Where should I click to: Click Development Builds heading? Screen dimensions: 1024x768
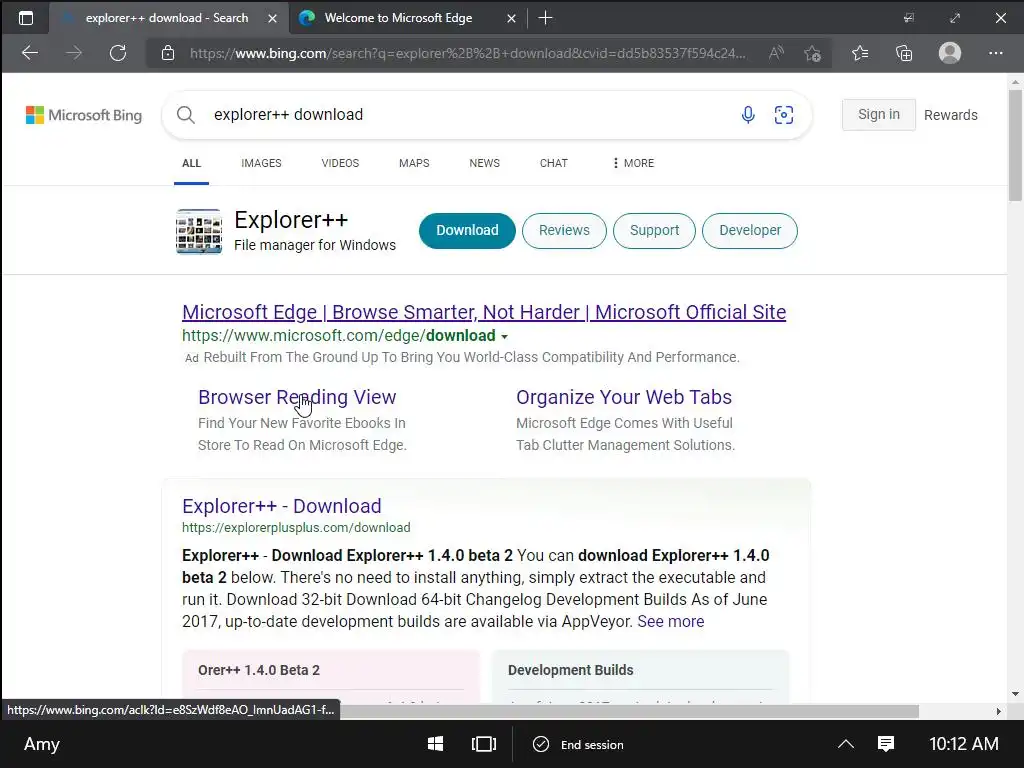(x=570, y=670)
